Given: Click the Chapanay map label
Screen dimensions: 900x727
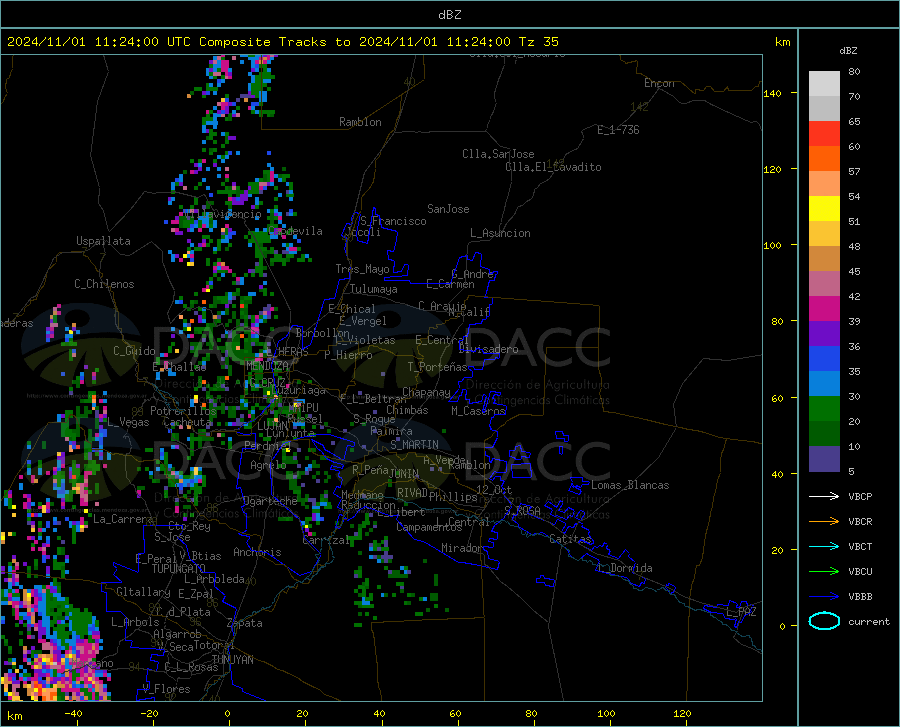Looking at the screenshot, I should click(x=426, y=392).
